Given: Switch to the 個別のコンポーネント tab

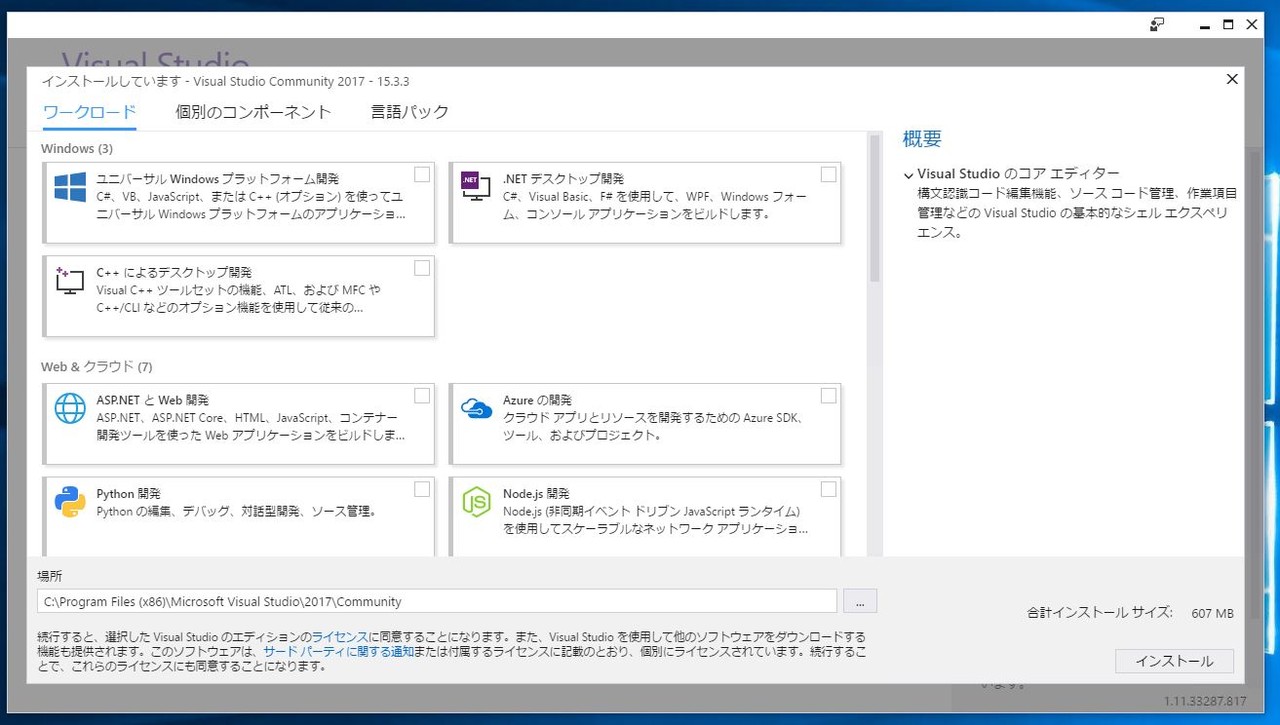Looking at the screenshot, I should (253, 112).
